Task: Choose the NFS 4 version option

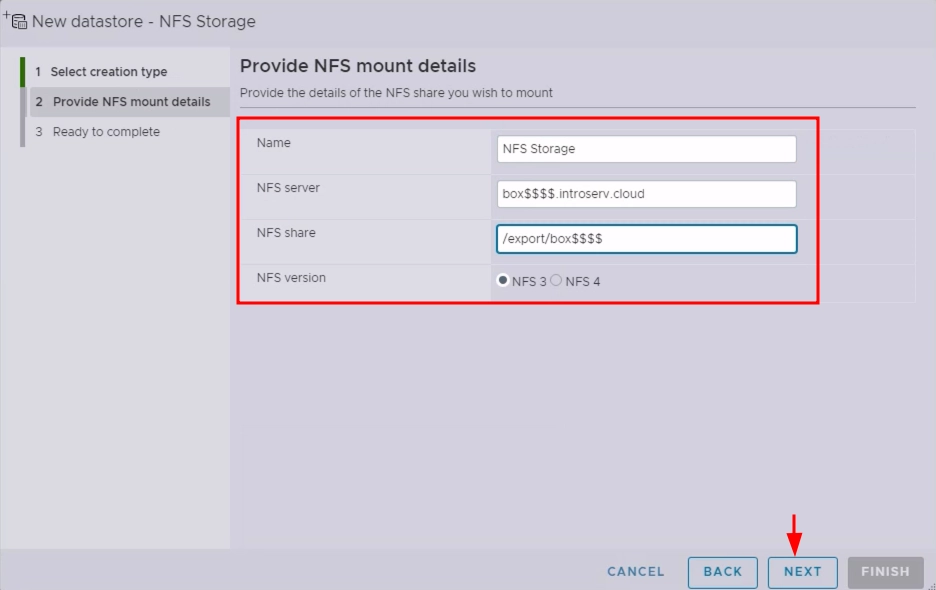Action: tap(557, 281)
